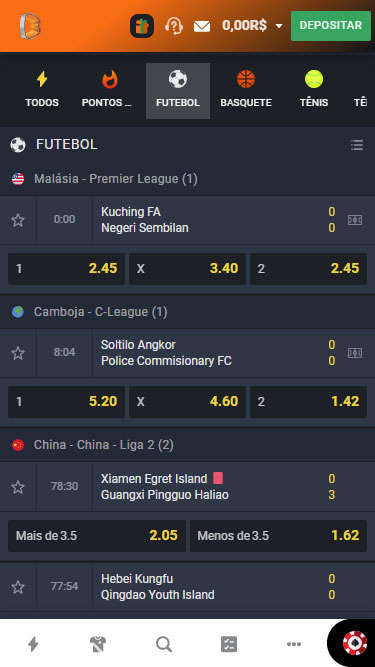Open the gift box bonus icon

pyautogui.click(x=142, y=26)
